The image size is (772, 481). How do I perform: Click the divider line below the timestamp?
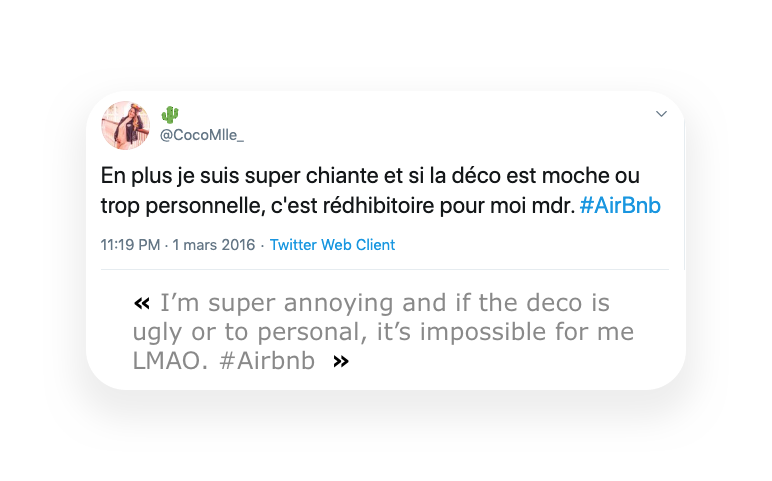pos(385,270)
